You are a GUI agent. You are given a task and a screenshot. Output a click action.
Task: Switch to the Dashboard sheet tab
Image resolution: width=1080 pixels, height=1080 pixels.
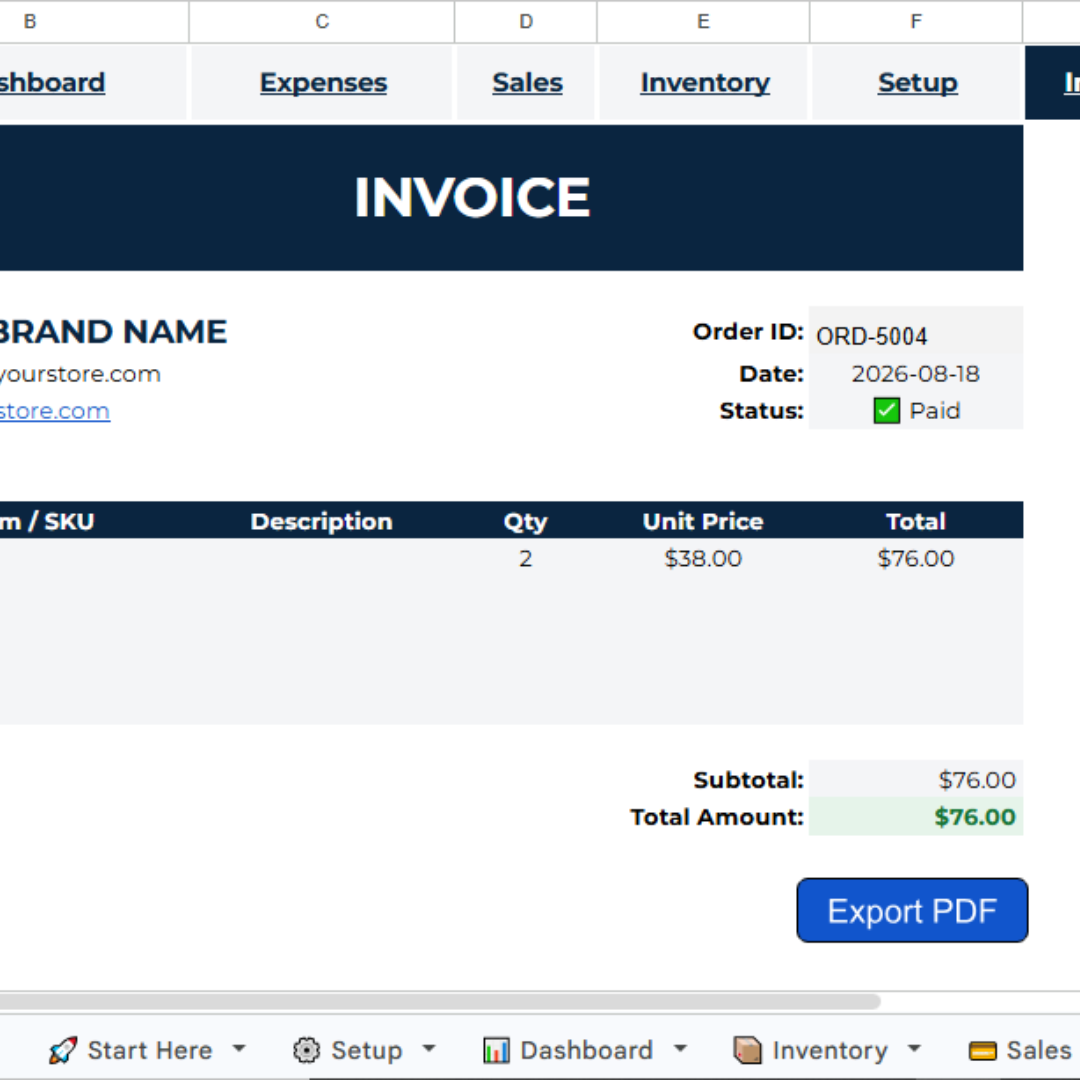(x=586, y=1050)
